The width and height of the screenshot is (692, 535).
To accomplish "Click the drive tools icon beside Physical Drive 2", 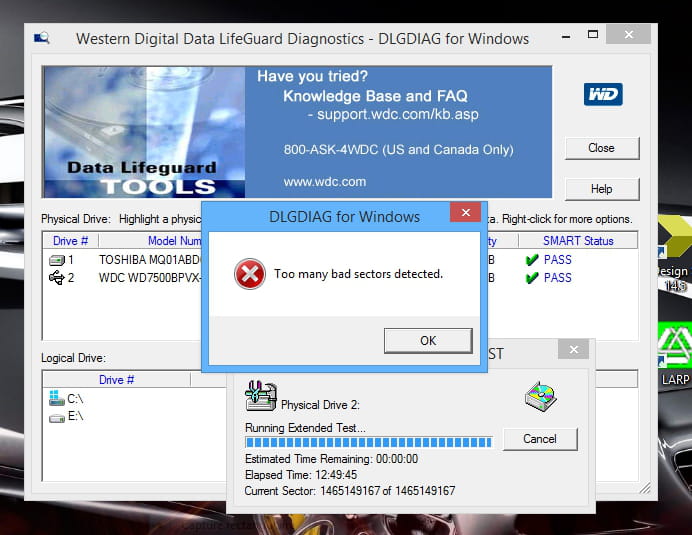I will point(261,396).
